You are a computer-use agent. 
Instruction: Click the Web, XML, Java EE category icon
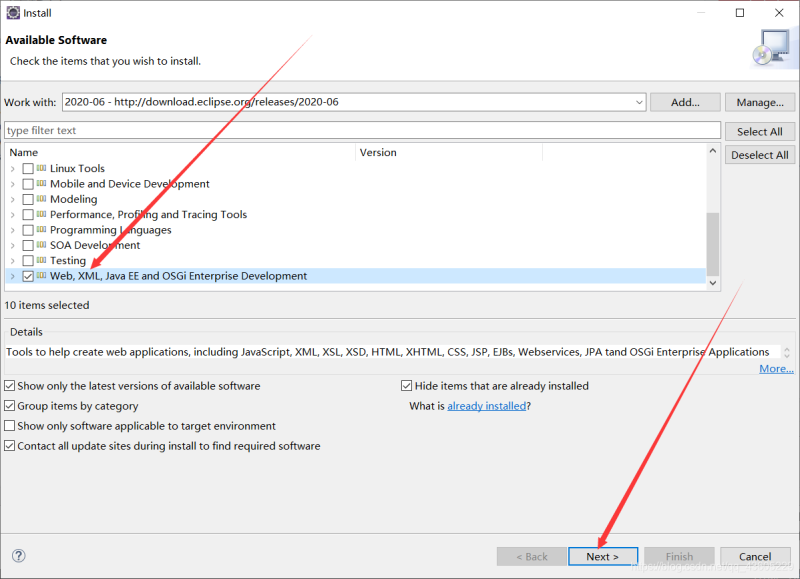(41, 275)
